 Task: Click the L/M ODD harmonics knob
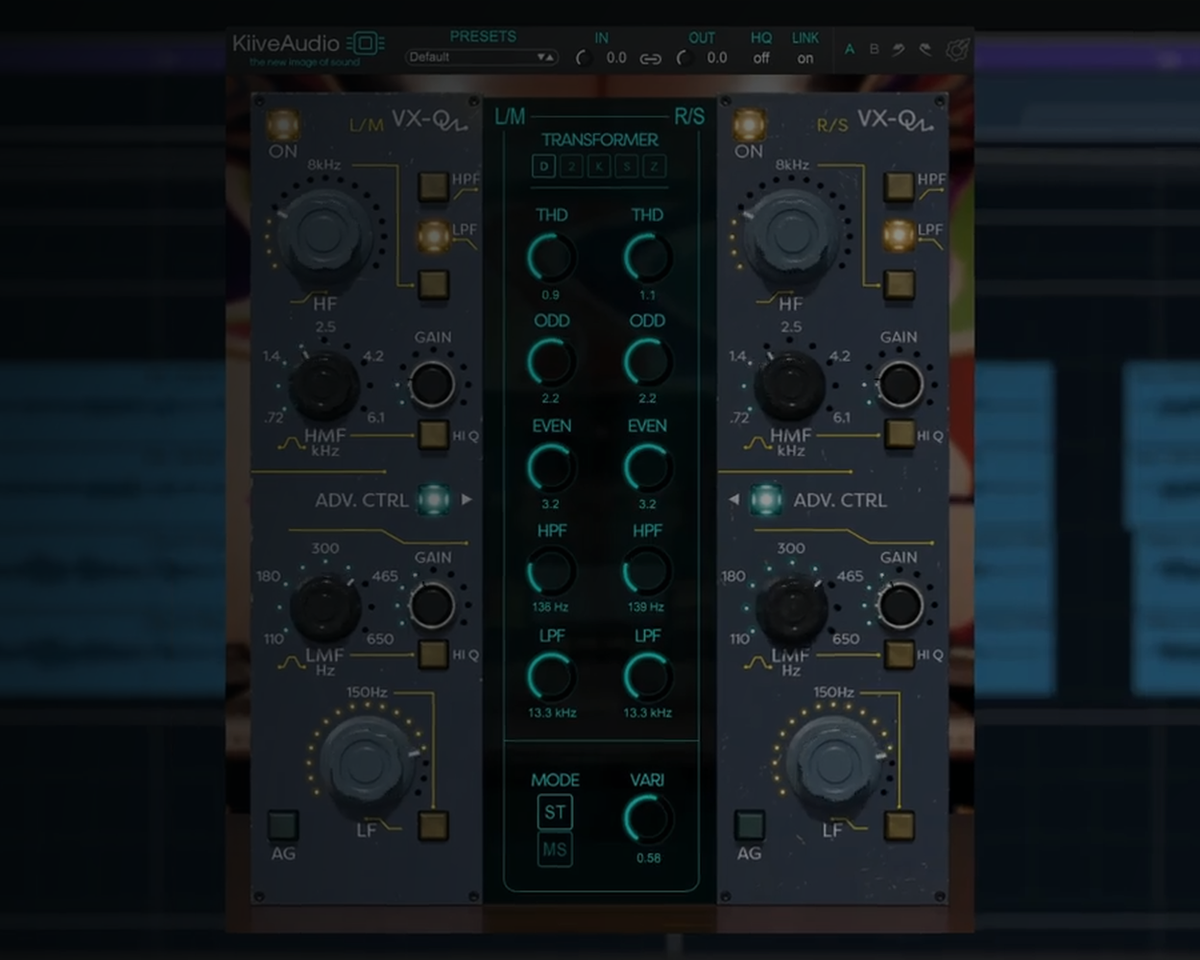click(x=551, y=362)
